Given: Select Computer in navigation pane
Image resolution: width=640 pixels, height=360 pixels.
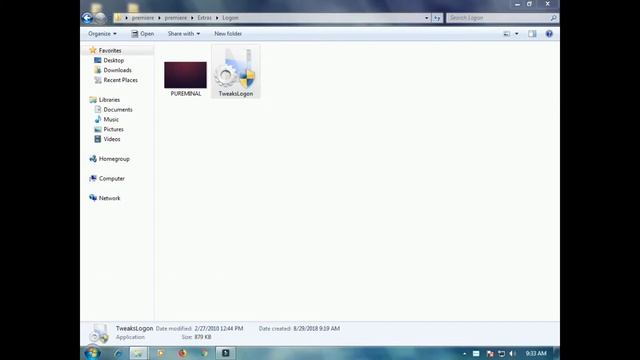Looking at the screenshot, I should click(x=112, y=178).
